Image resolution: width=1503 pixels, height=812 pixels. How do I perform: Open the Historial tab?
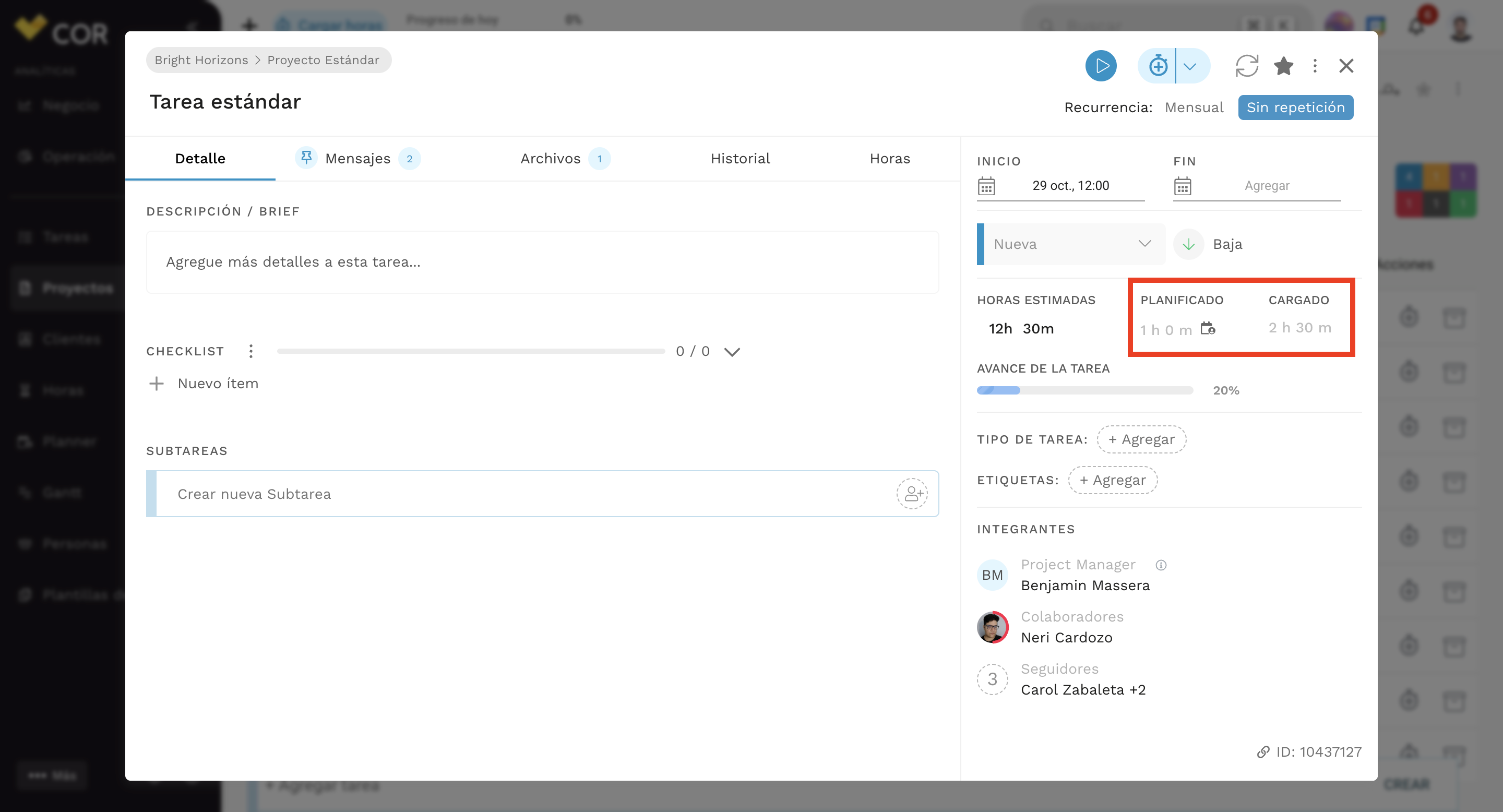tap(740, 159)
